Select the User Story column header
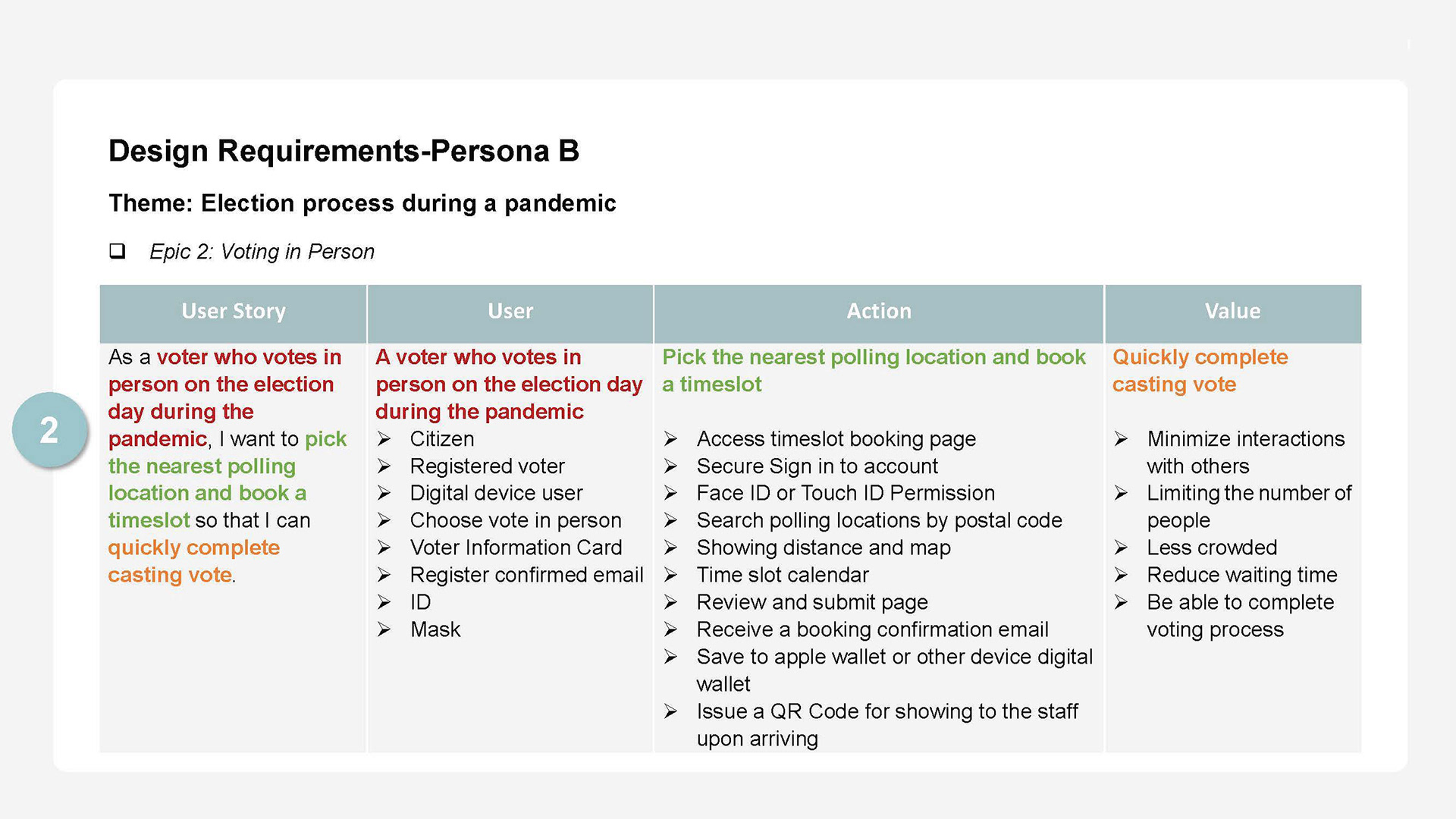This screenshot has width=1456, height=819. pos(234,312)
